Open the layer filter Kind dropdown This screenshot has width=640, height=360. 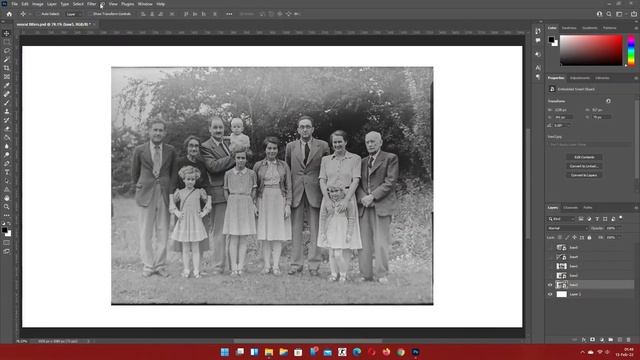[x=562, y=219]
